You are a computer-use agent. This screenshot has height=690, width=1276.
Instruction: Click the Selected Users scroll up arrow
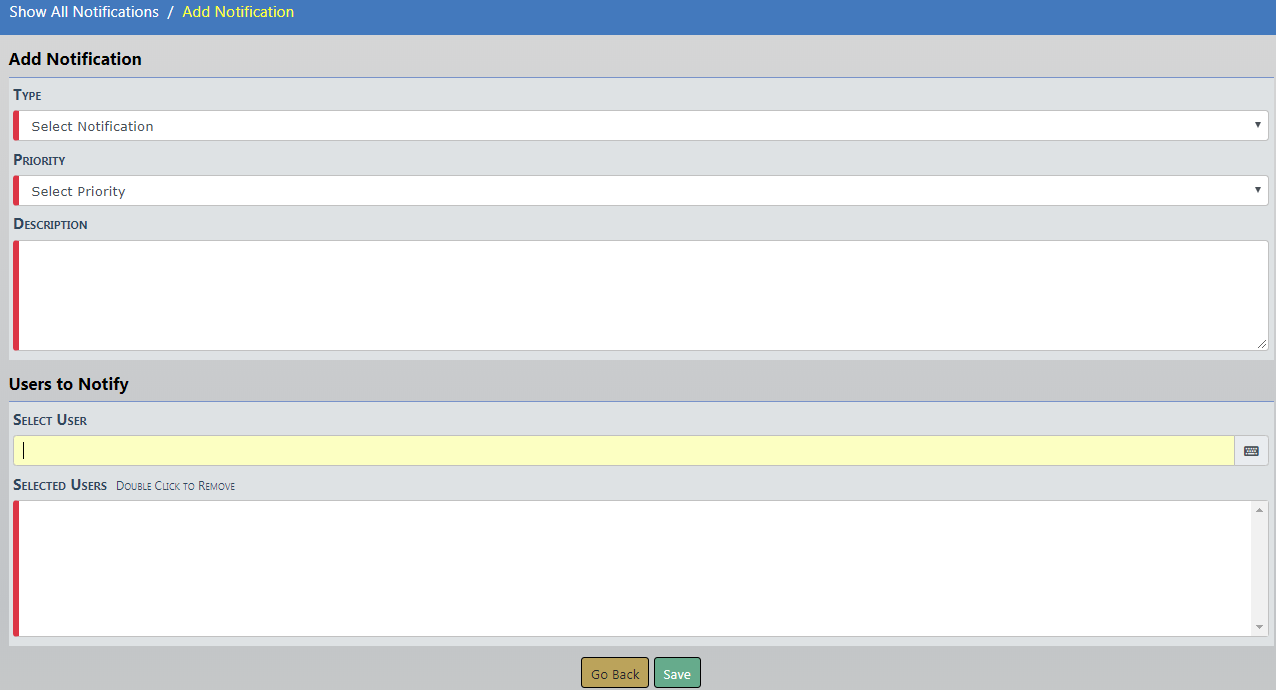(x=1259, y=511)
